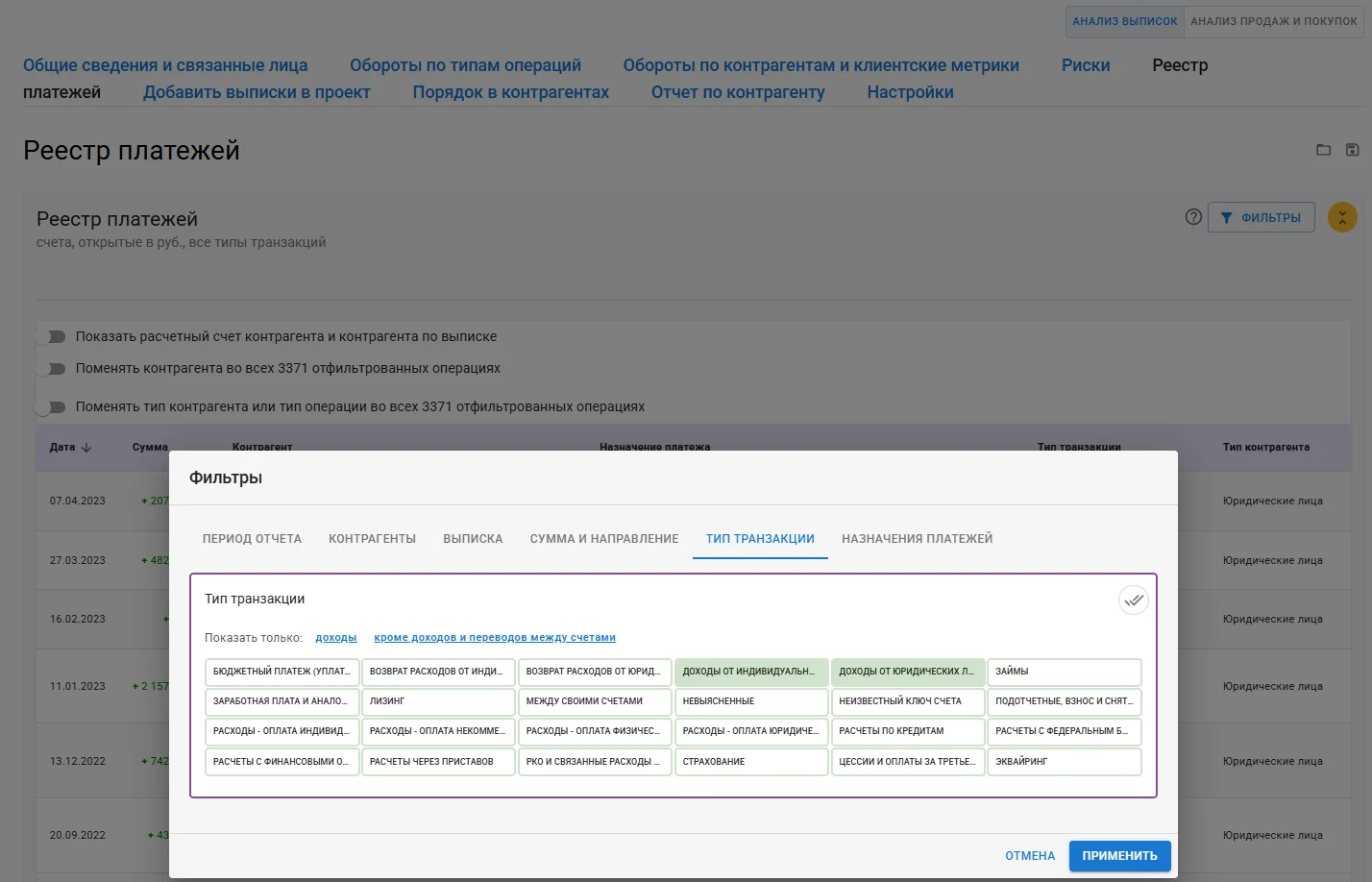Toggle the Невыясненные transaction type
Viewport: 1372px width, 882px height.
pyautogui.click(x=751, y=701)
